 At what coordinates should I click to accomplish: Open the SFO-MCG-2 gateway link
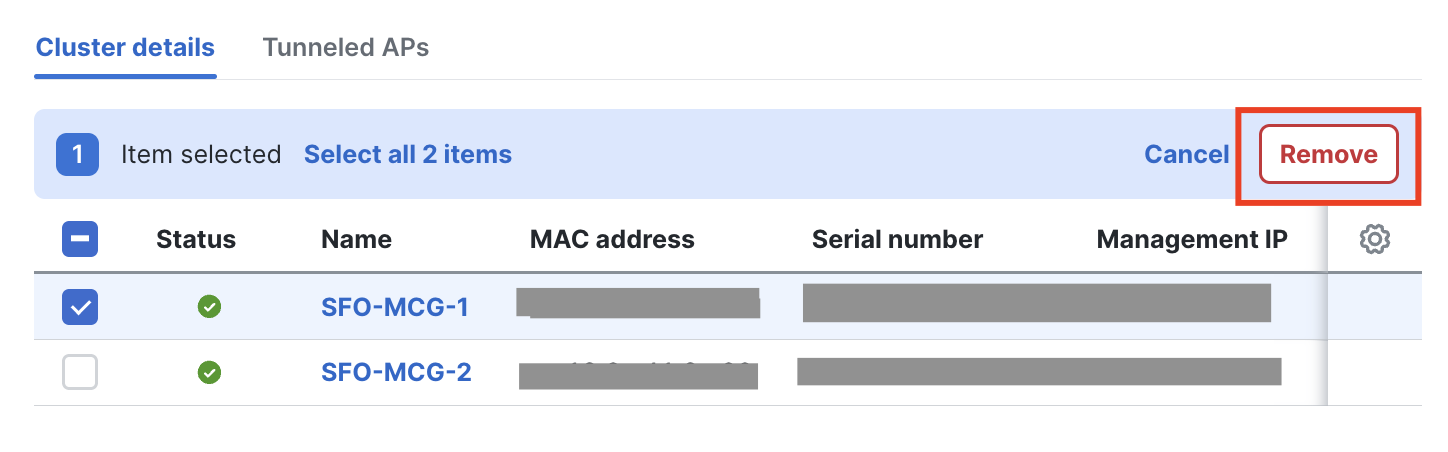[x=396, y=373]
